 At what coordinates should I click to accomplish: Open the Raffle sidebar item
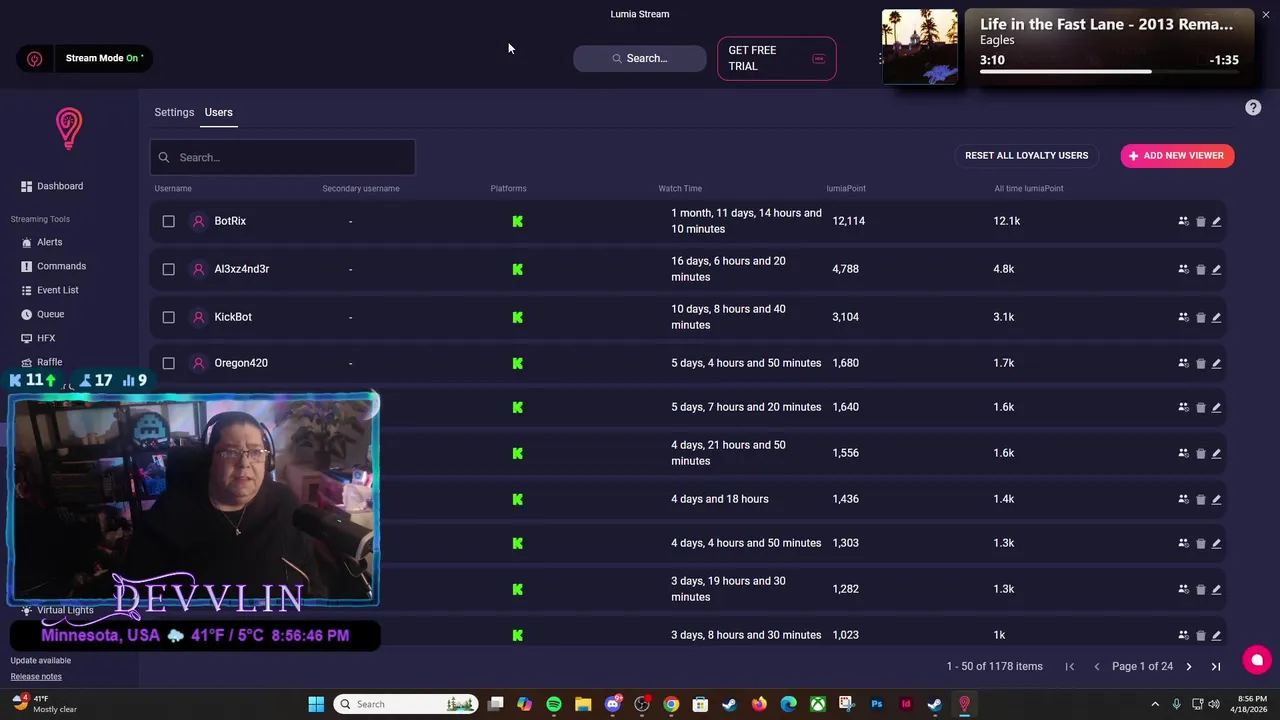click(x=42, y=362)
